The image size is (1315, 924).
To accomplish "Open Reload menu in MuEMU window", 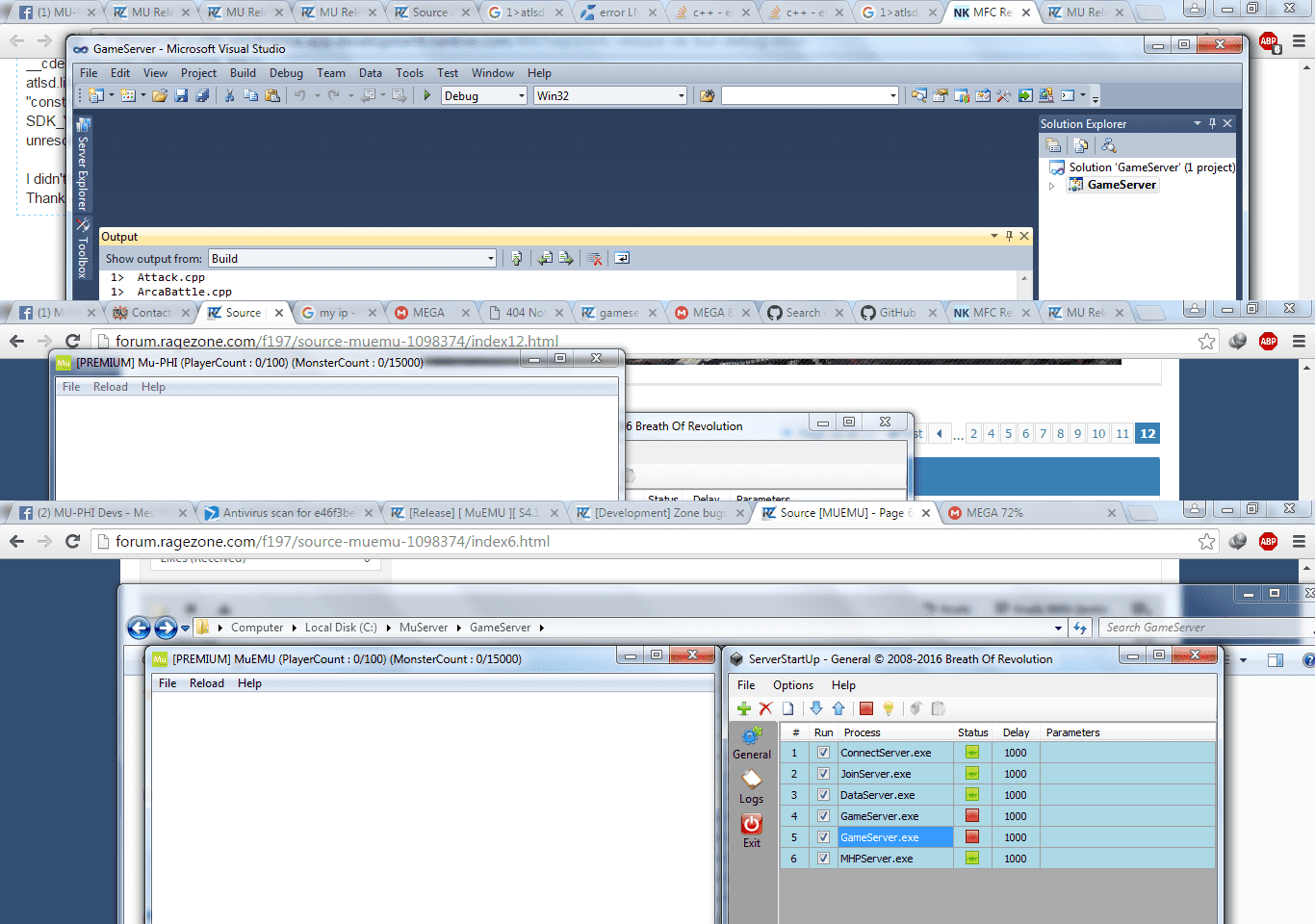I will [x=207, y=683].
